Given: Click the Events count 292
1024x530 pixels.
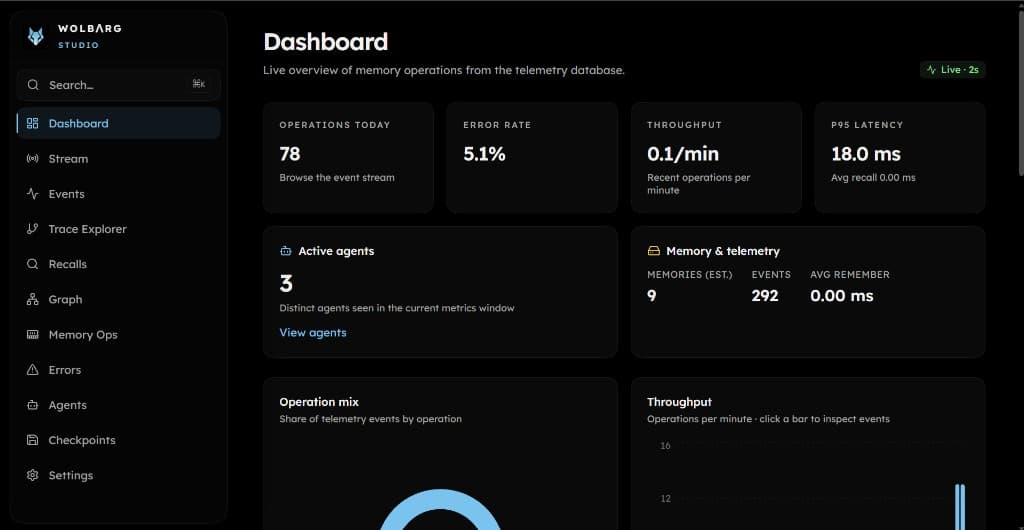Looking at the screenshot, I should coord(765,296).
